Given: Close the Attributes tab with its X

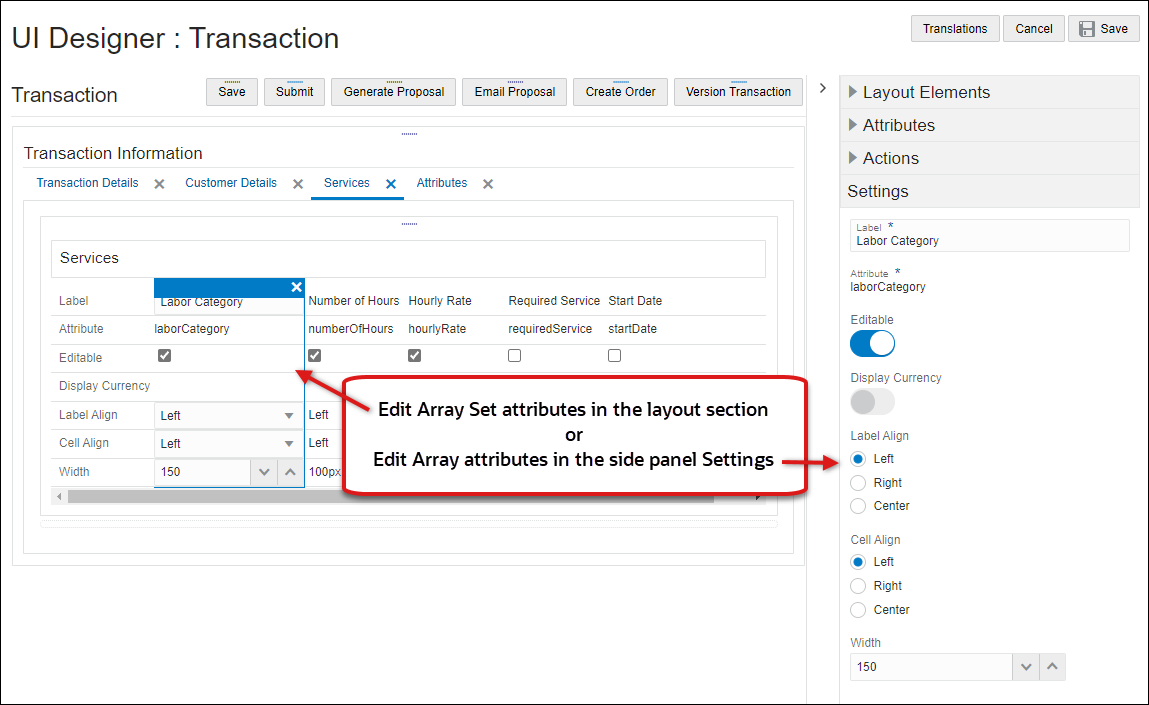Looking at the screenshot, I should [x=487, y=183].
